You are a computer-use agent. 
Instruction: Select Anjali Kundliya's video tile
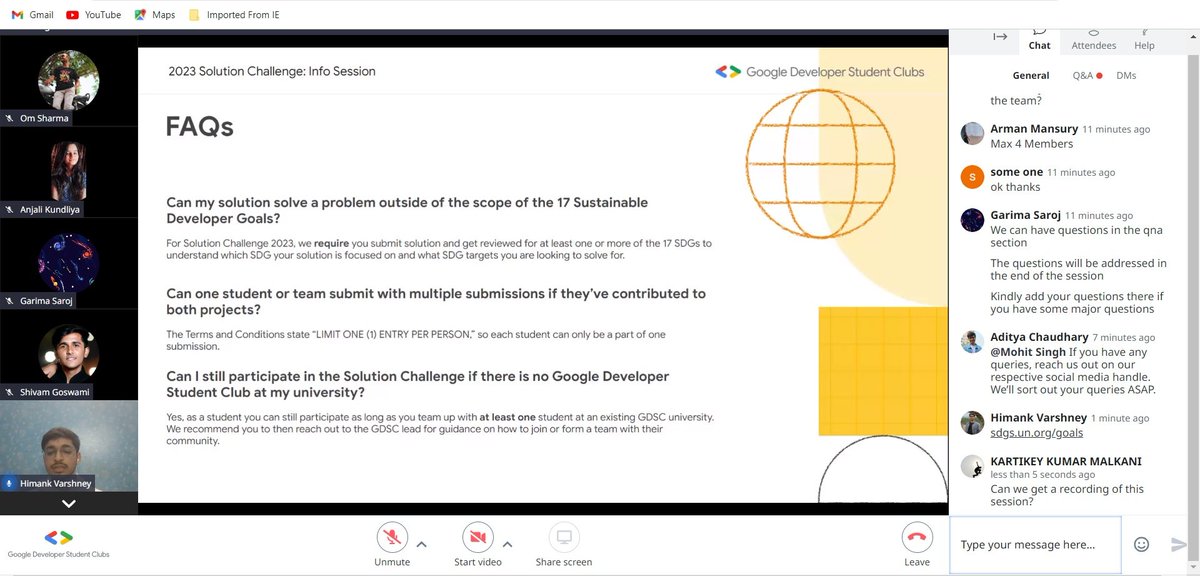(68, 172)
